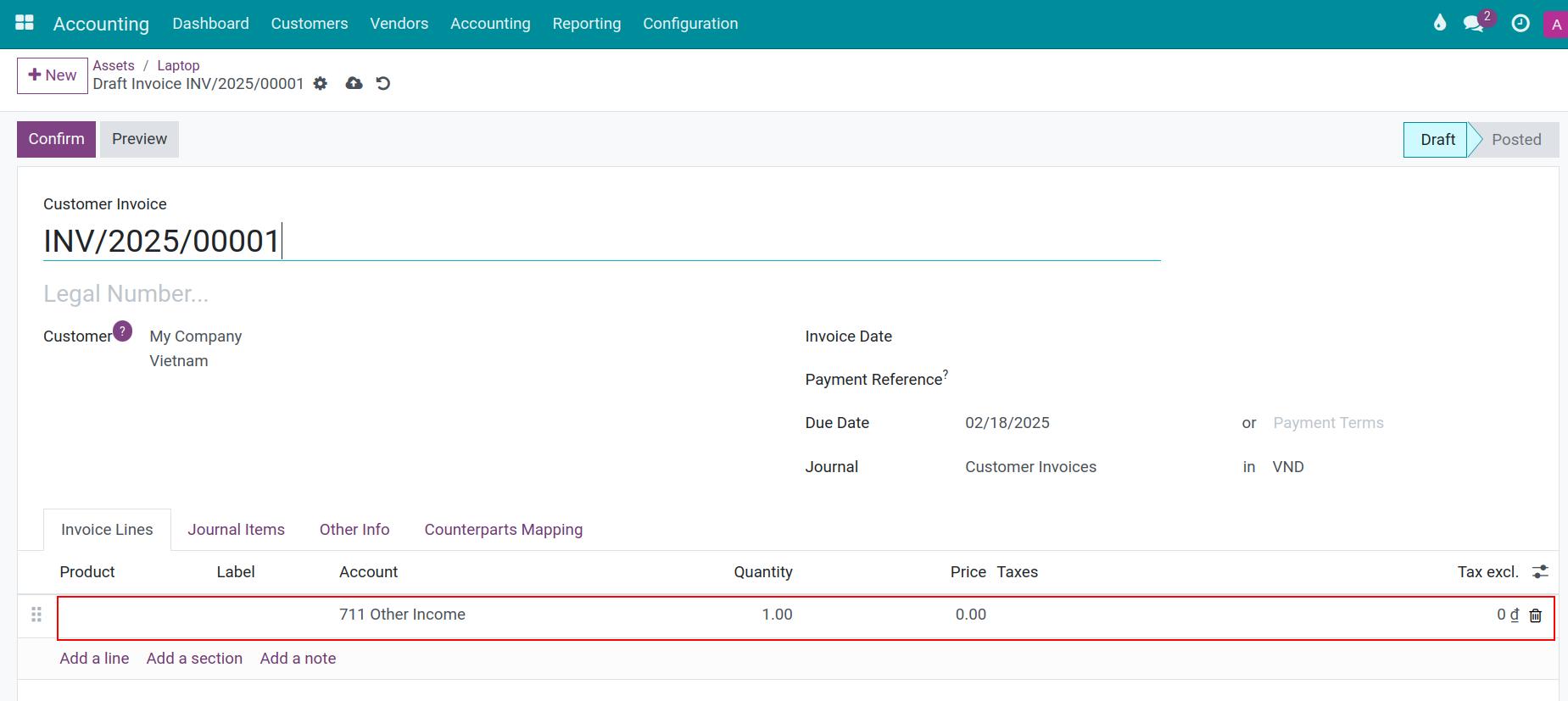This screenshot has width=1568, height=701.
Task: Switch to the Other Info tab
Action: click(x=354, y=530)
